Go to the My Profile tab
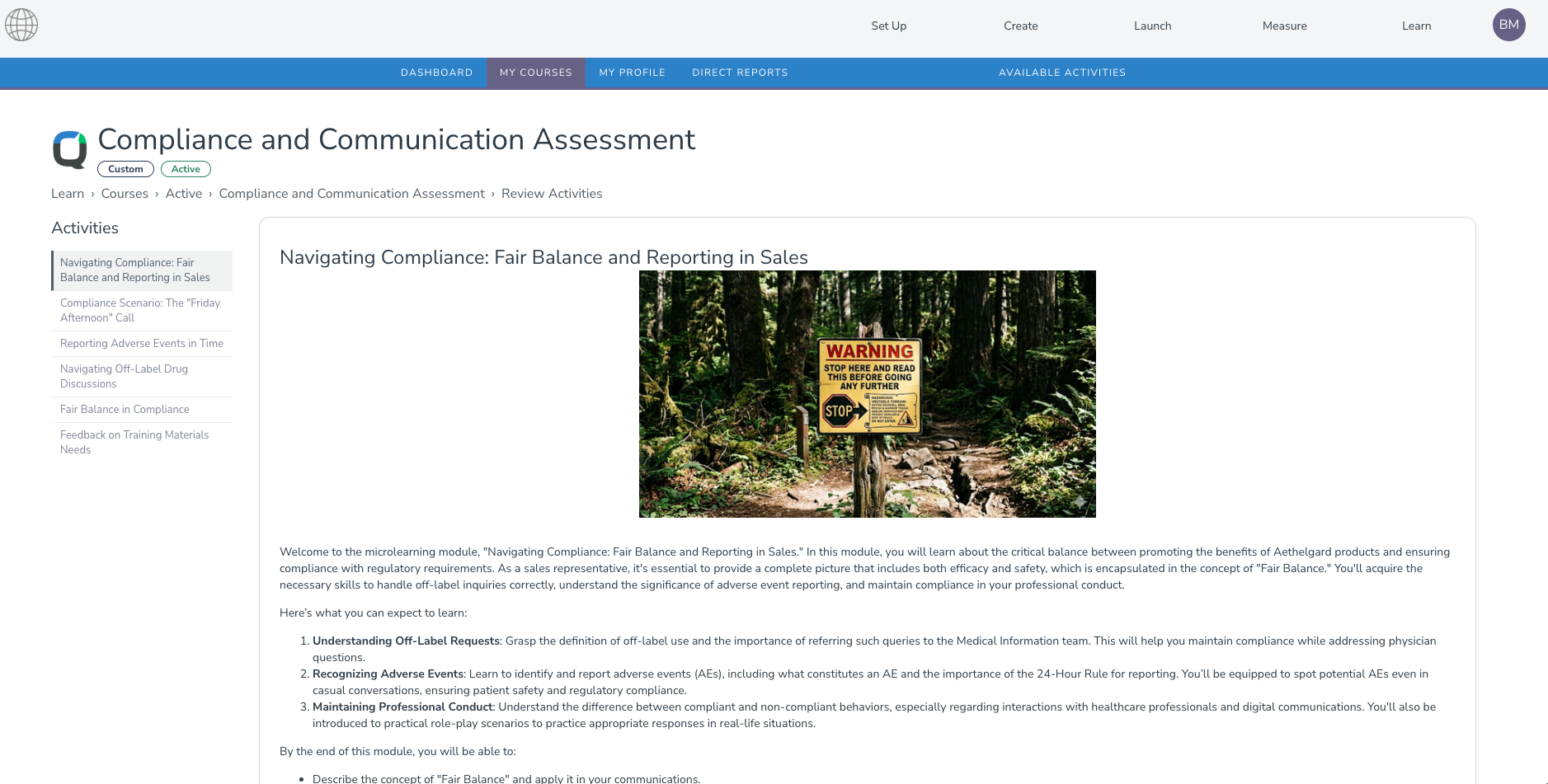This screenshot has width=1548, height=784. (x=632, y=73)
